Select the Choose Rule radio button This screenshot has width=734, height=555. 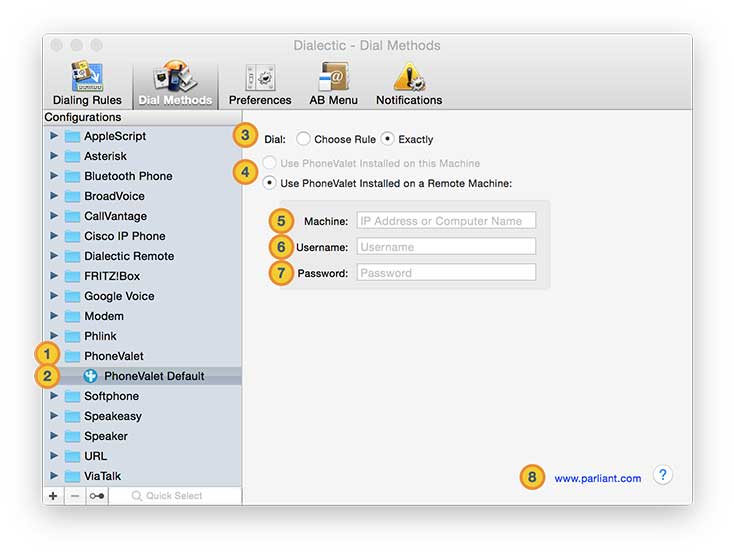tap(303, 139)
